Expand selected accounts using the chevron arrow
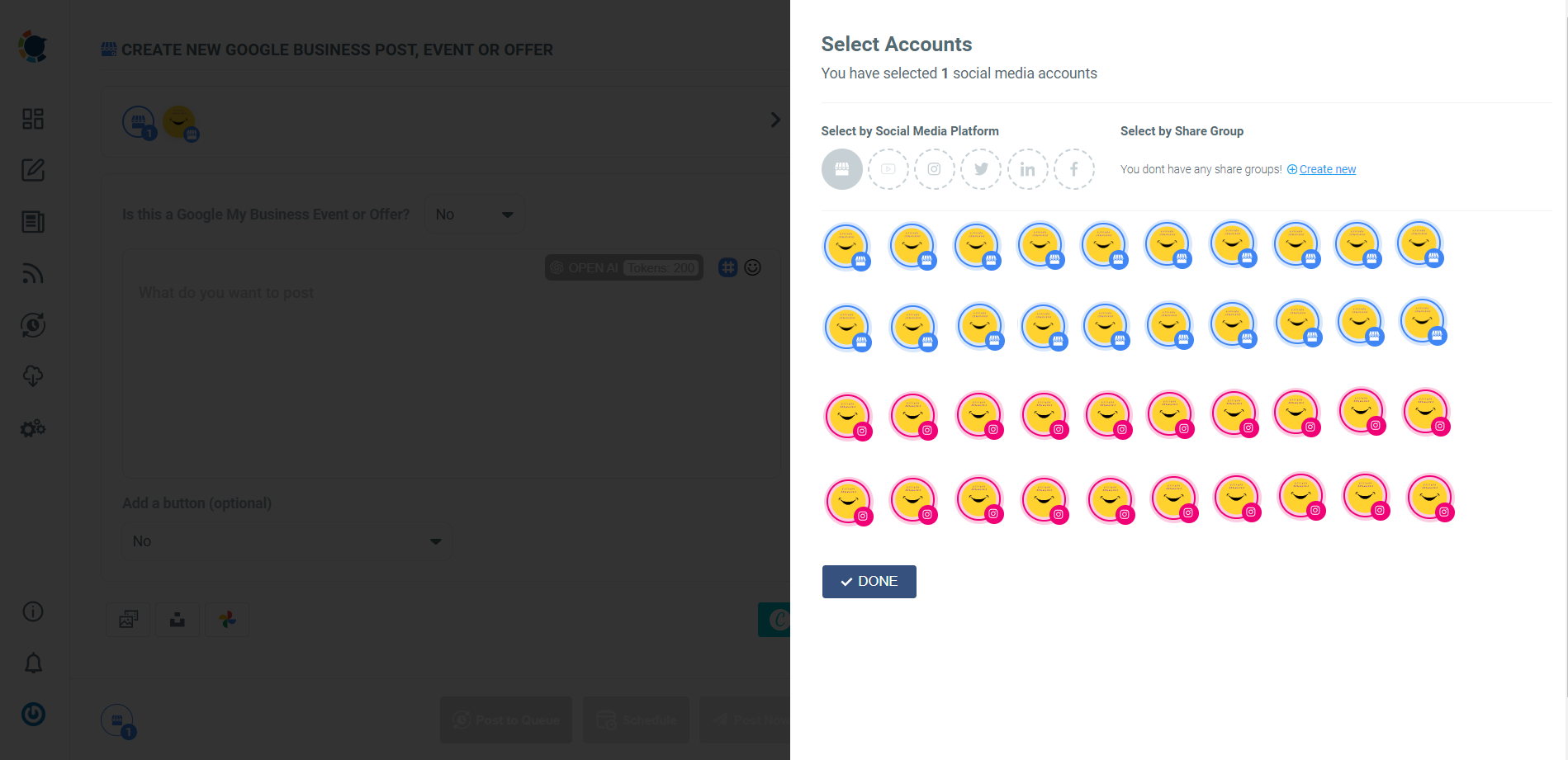 pos(775,119)
